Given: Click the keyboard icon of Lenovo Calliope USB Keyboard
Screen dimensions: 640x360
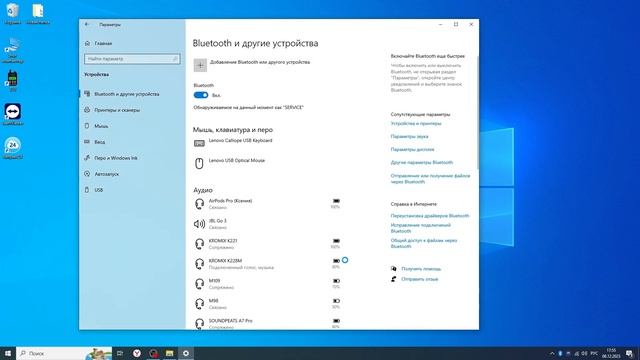Looking at the screenshot, I should point(199,143).
